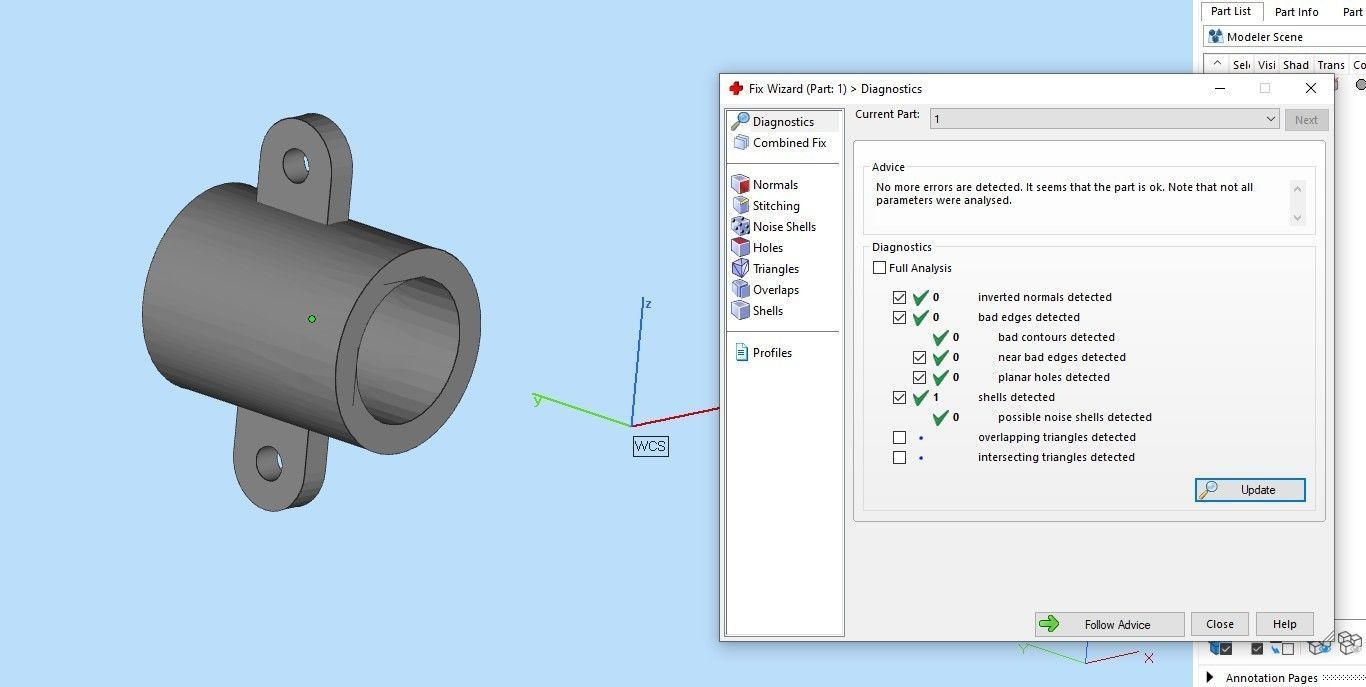This screenshot has height=687, width=1366.
Task: Click the Advice box scroll down arrow
Action: click(x=1297, y=217)
